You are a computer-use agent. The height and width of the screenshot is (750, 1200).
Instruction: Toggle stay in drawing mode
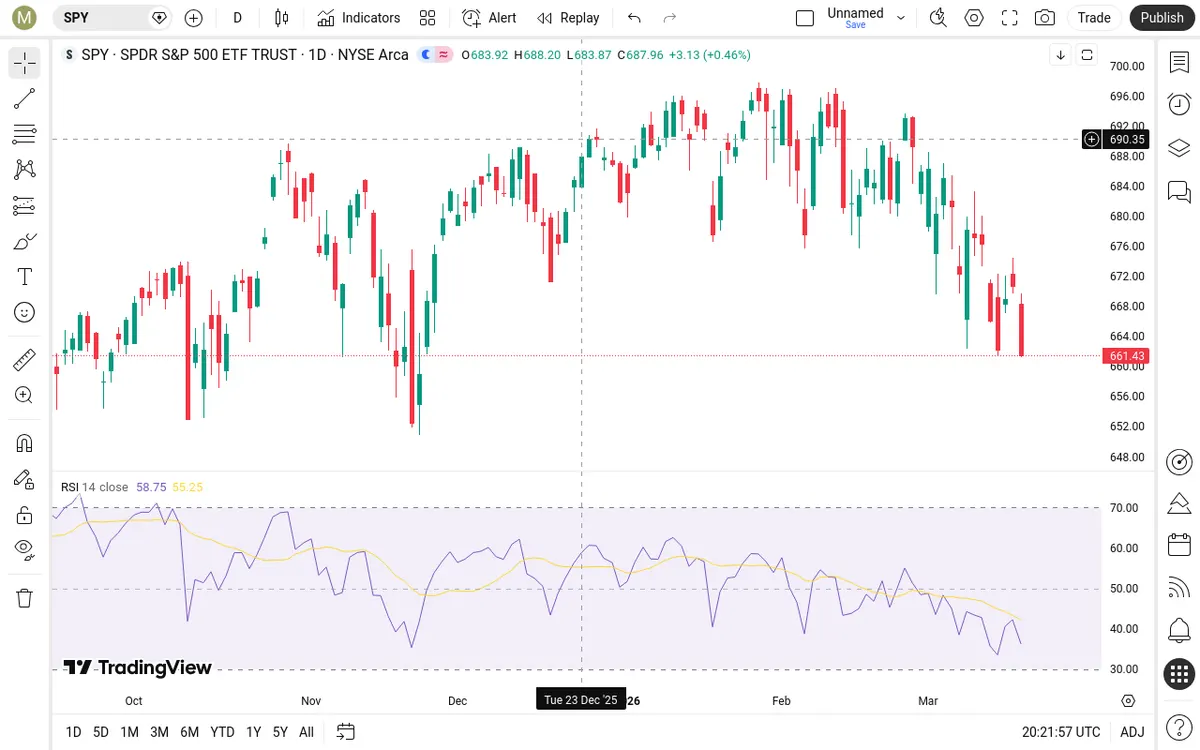[x=25, y=479]
